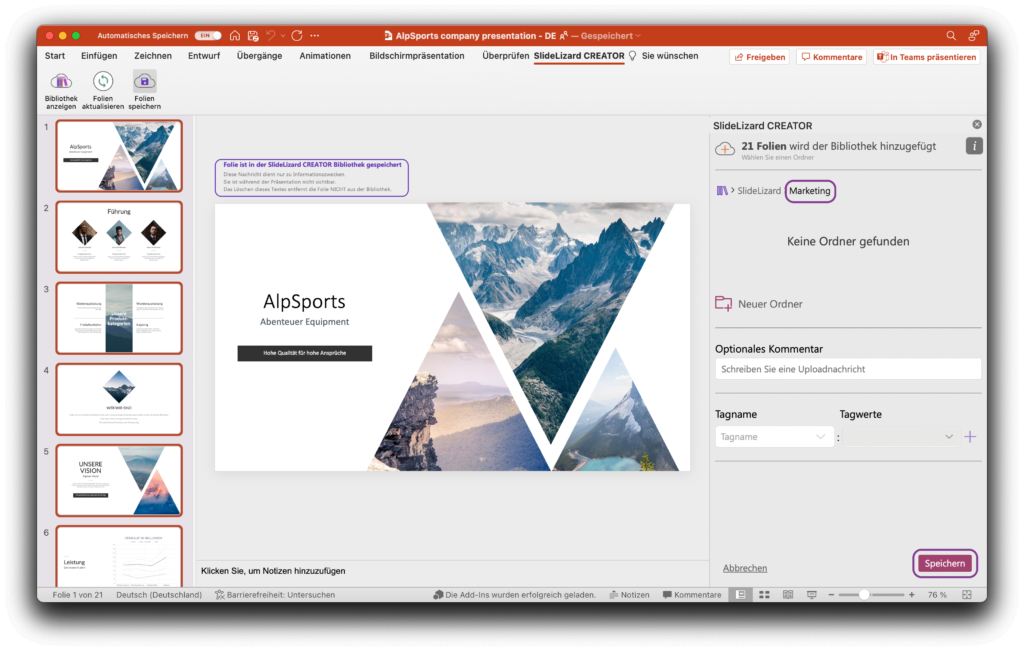
Task: Open the Animationen tab
Action: point(325,56)
